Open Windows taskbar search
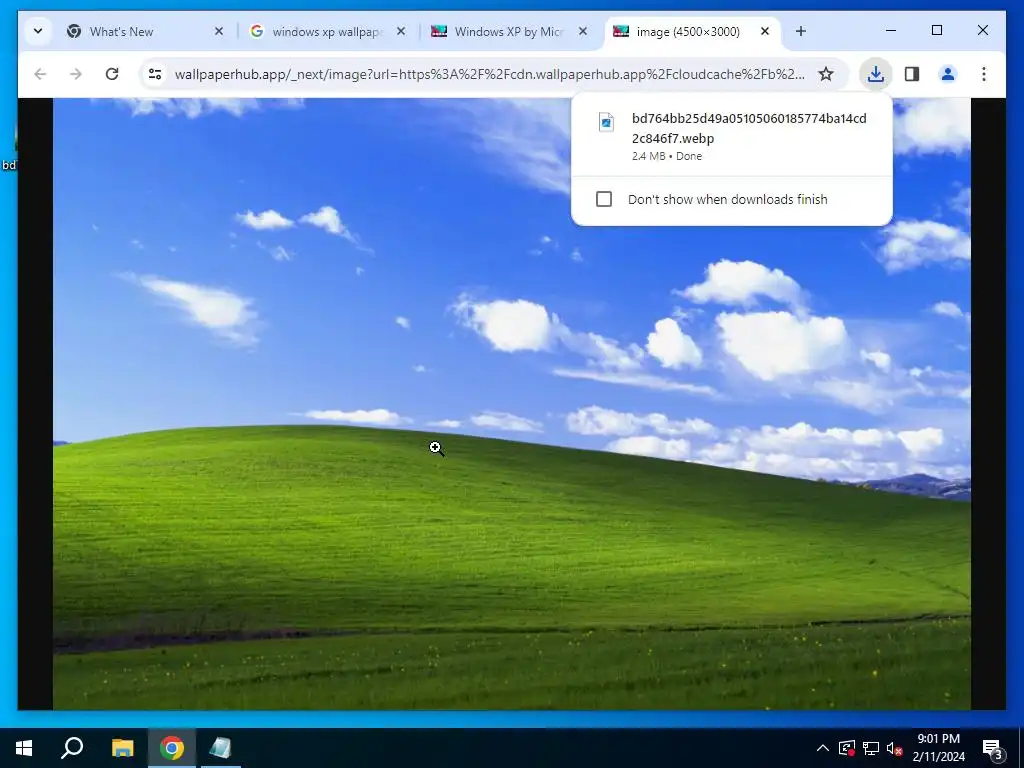1024x768 pixels. (x=72, y=748)
